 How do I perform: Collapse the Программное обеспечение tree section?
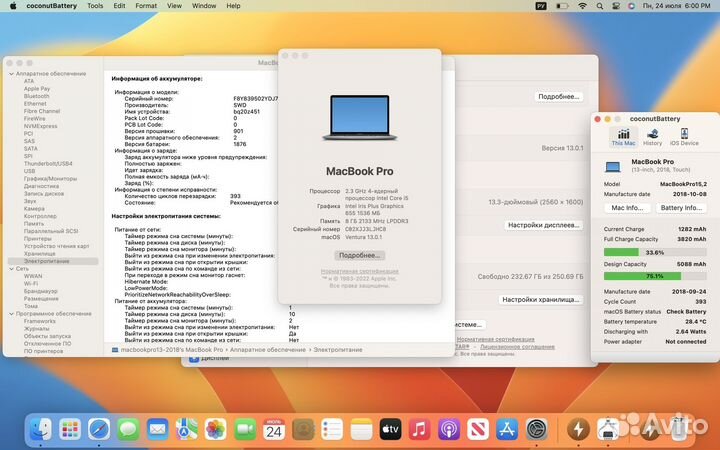(x=11, y=314)
